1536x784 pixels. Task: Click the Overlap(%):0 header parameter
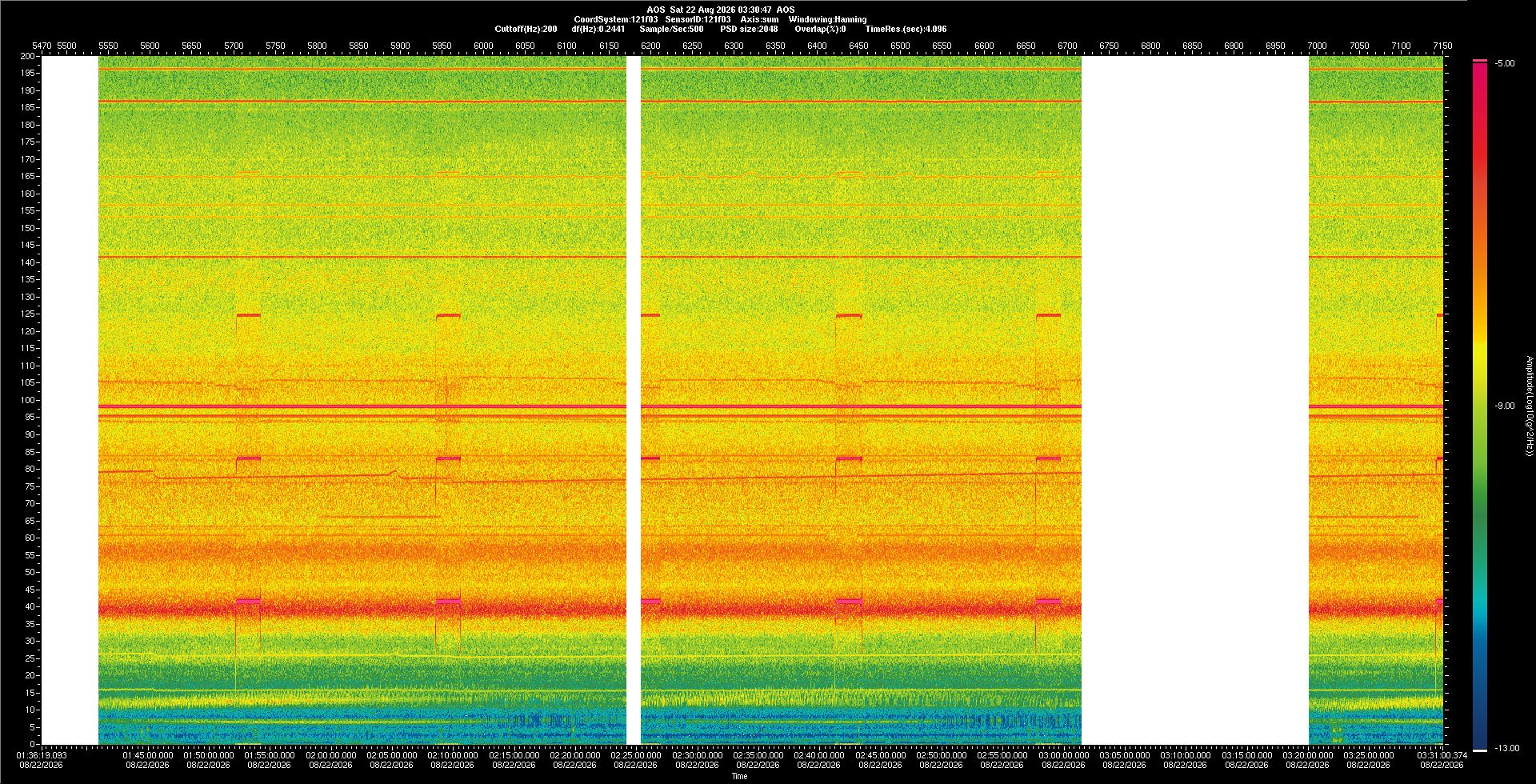pos(820,29)
